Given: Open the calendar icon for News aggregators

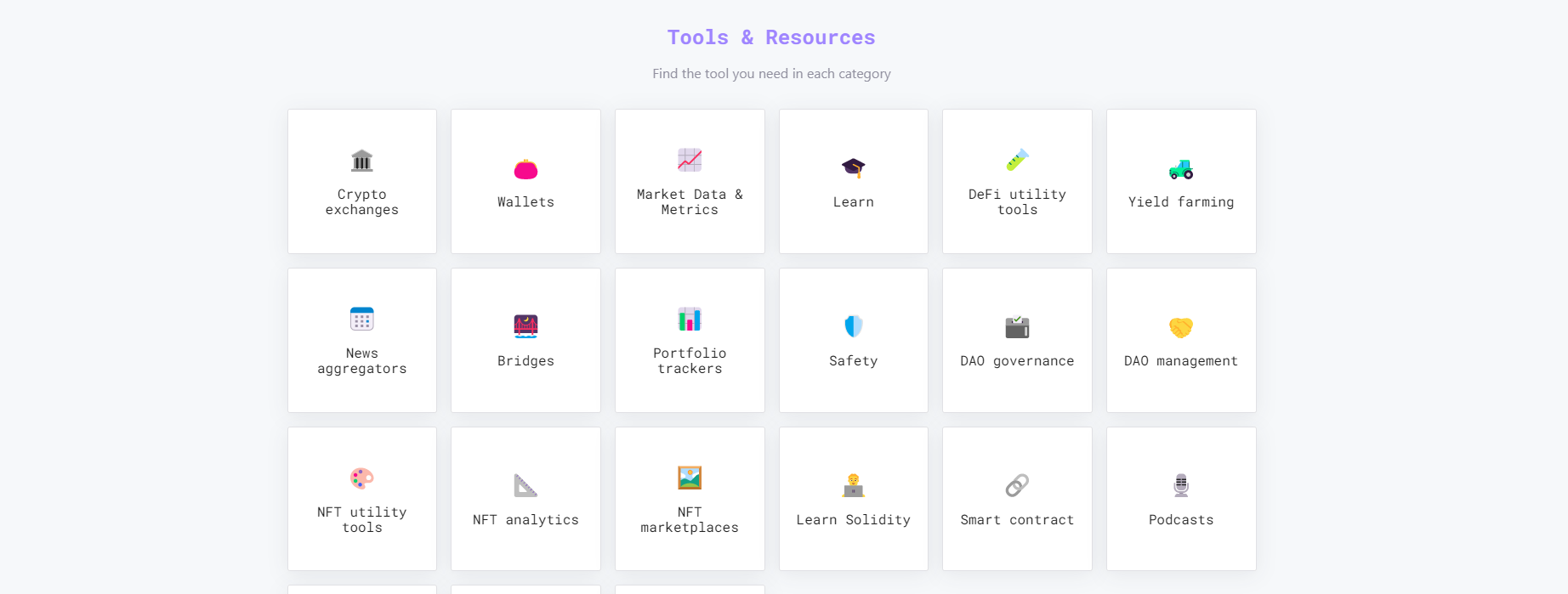Looking at the screenshot, I should 361,320.
